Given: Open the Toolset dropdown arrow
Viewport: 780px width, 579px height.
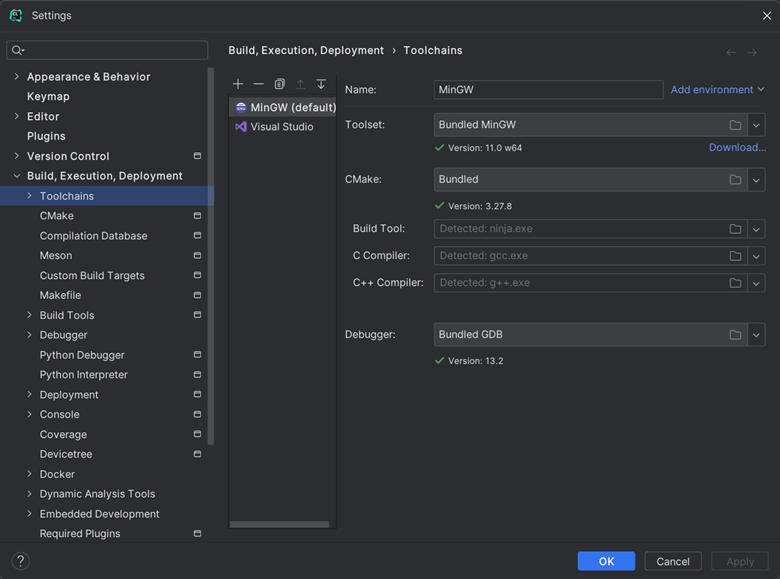Looking at the screenshot, I should (x=756, y=125).
